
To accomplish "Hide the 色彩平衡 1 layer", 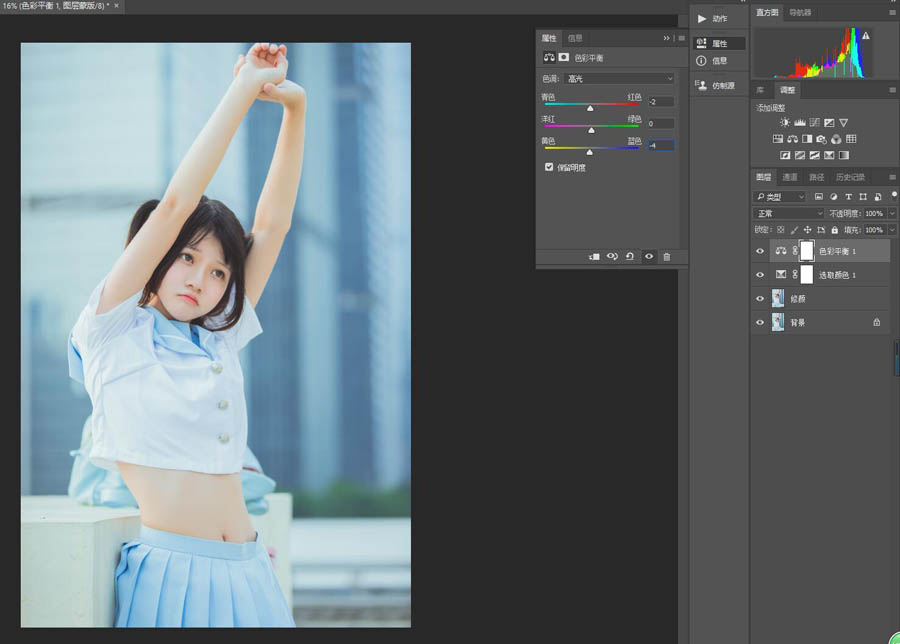I will [760, 251].
